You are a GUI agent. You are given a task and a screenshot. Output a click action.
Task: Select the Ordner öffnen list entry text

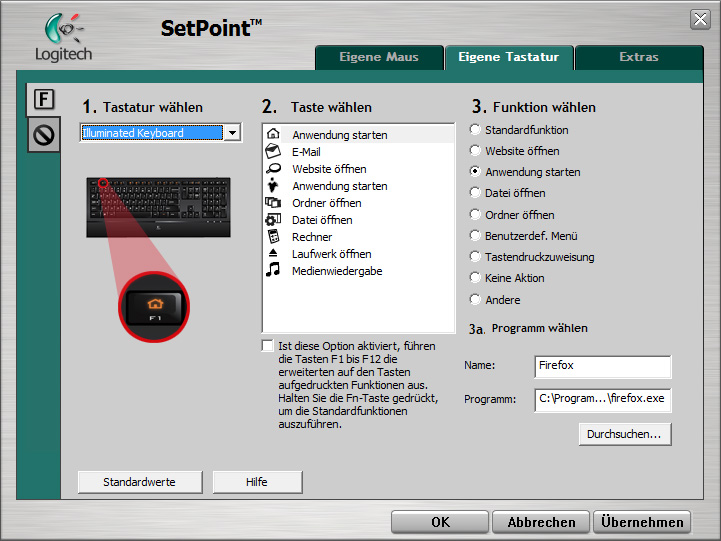tap(327, 203)
